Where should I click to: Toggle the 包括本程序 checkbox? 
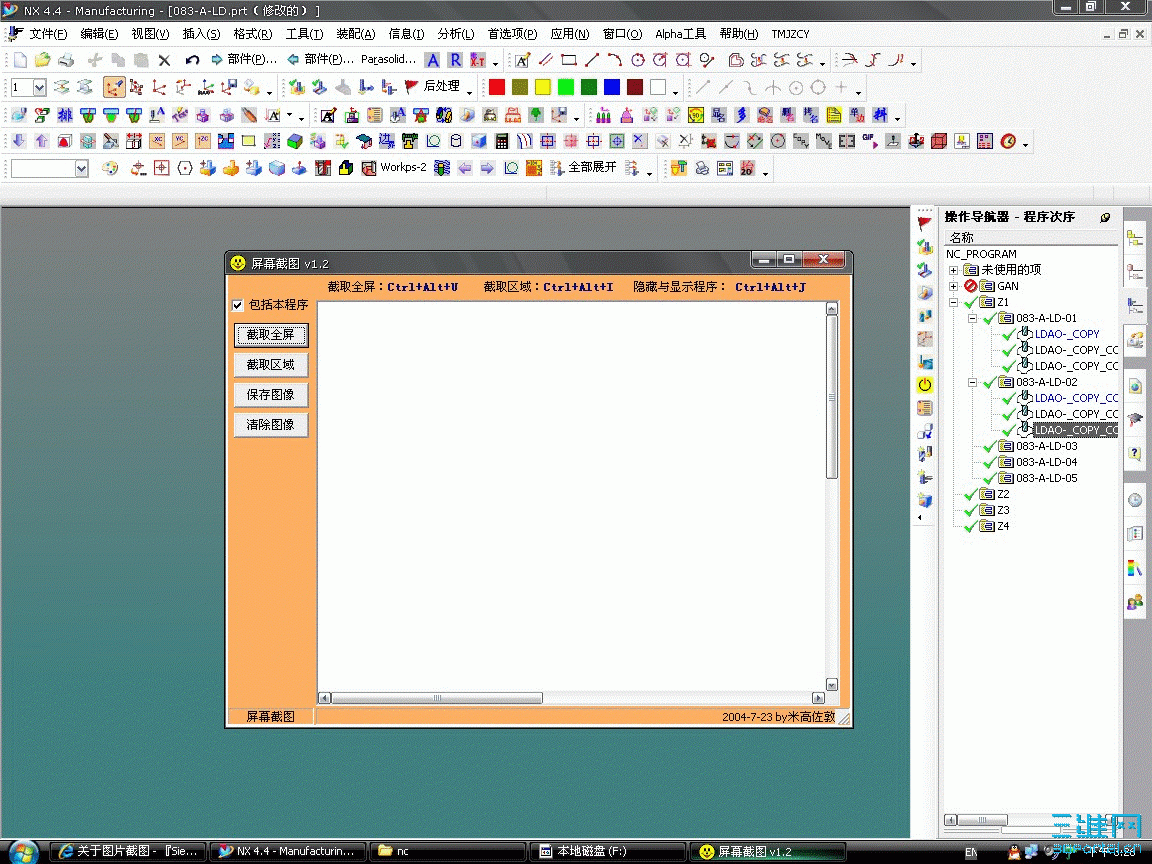point(238,305)
